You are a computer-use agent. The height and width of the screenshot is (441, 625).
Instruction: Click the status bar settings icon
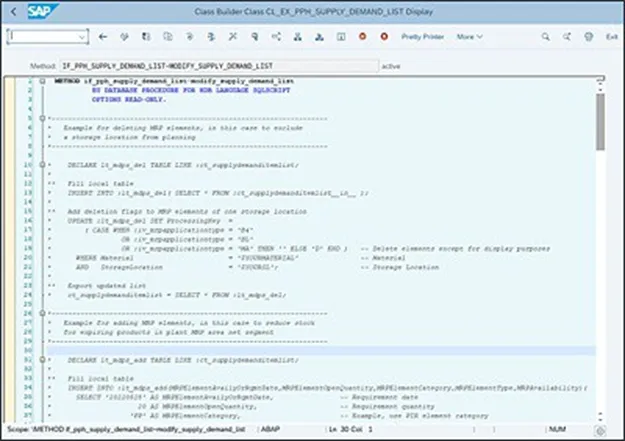(601, 431)
